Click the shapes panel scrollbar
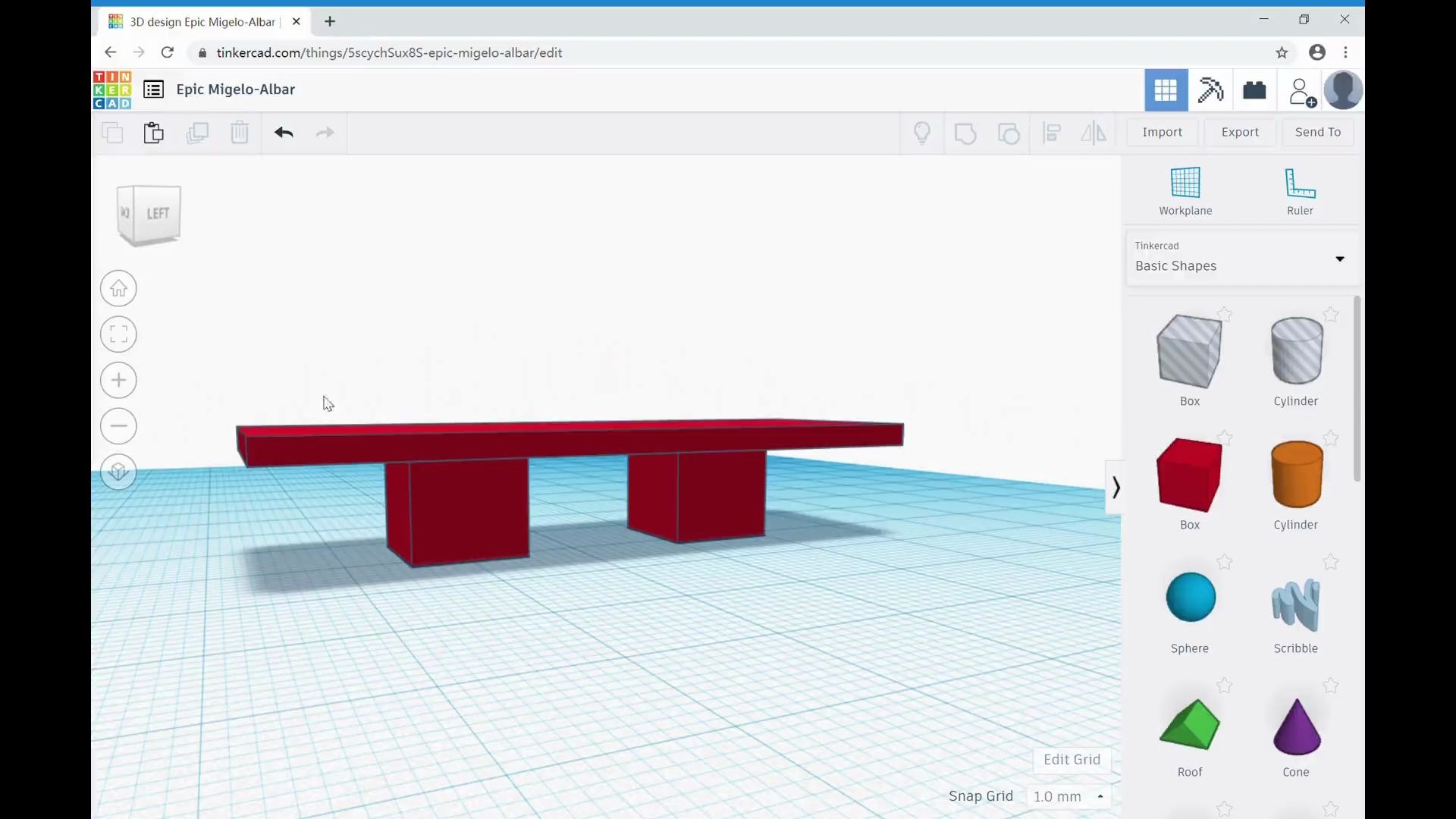The height and width of the screenshot is (819, 1456). [1357, 388]
